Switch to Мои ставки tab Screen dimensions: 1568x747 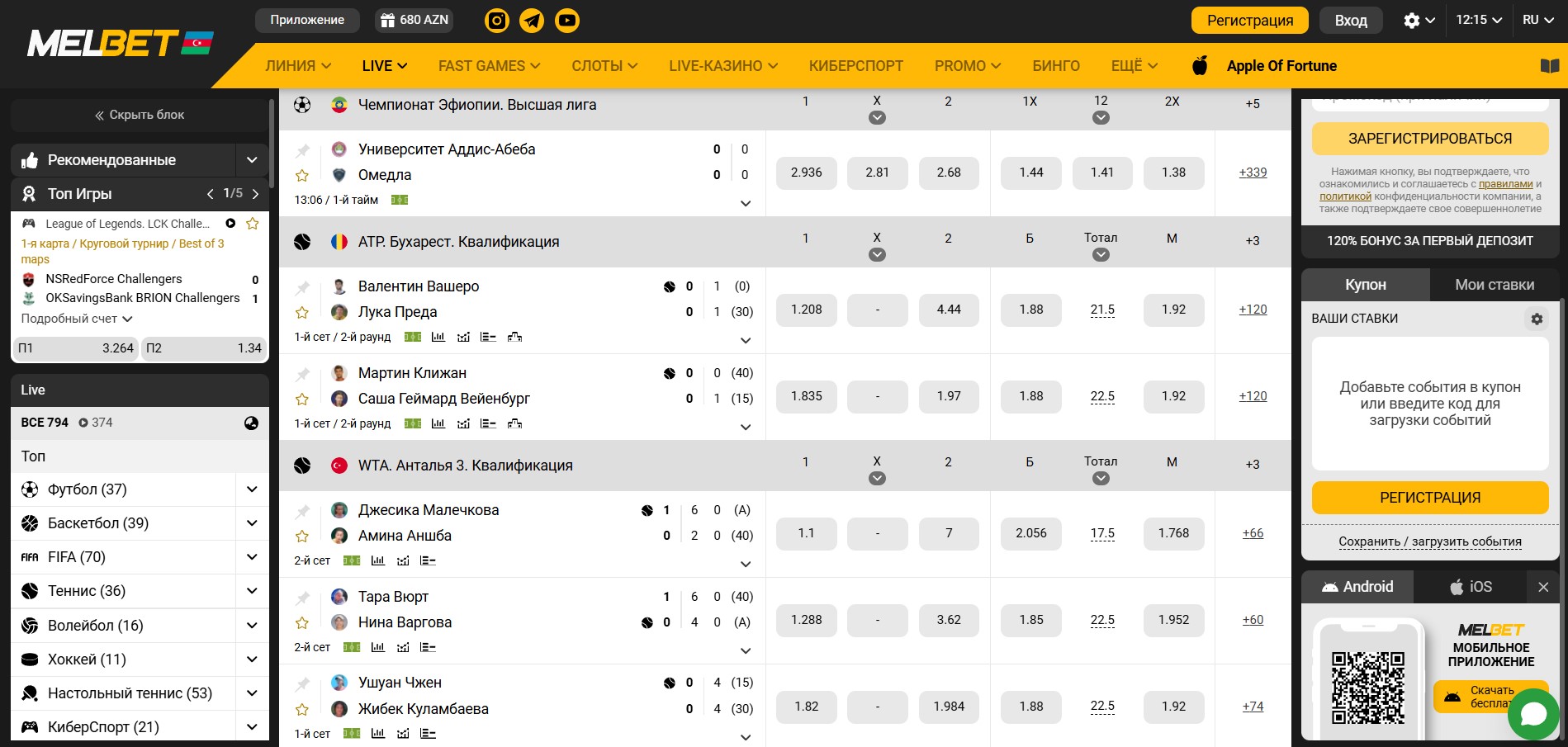click(x=1495, y=285)
